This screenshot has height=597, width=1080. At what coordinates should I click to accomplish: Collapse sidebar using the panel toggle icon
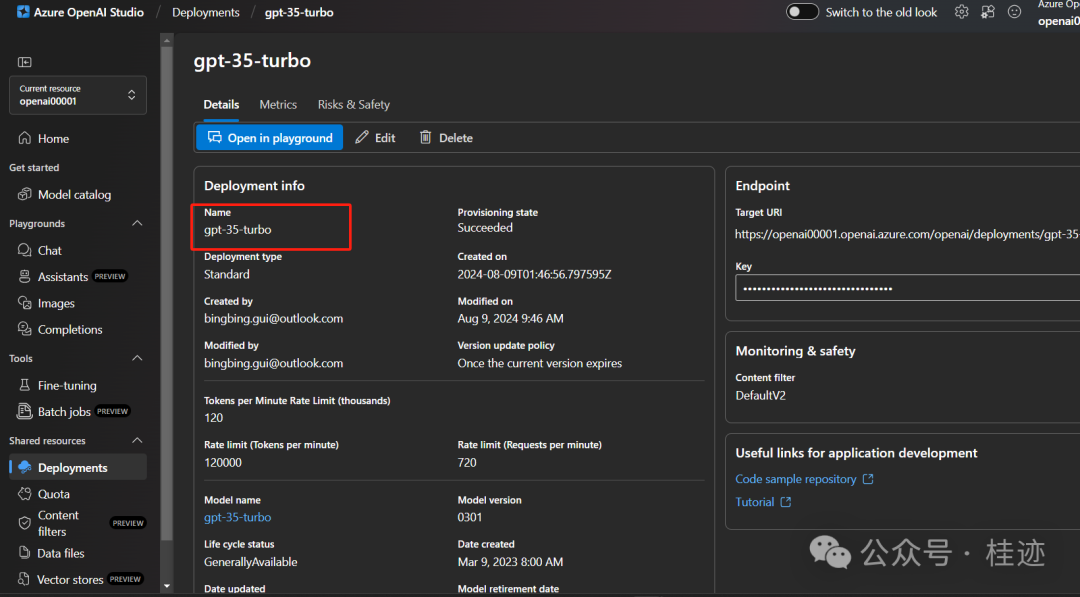pyautogui.click(x=25, y=62)
